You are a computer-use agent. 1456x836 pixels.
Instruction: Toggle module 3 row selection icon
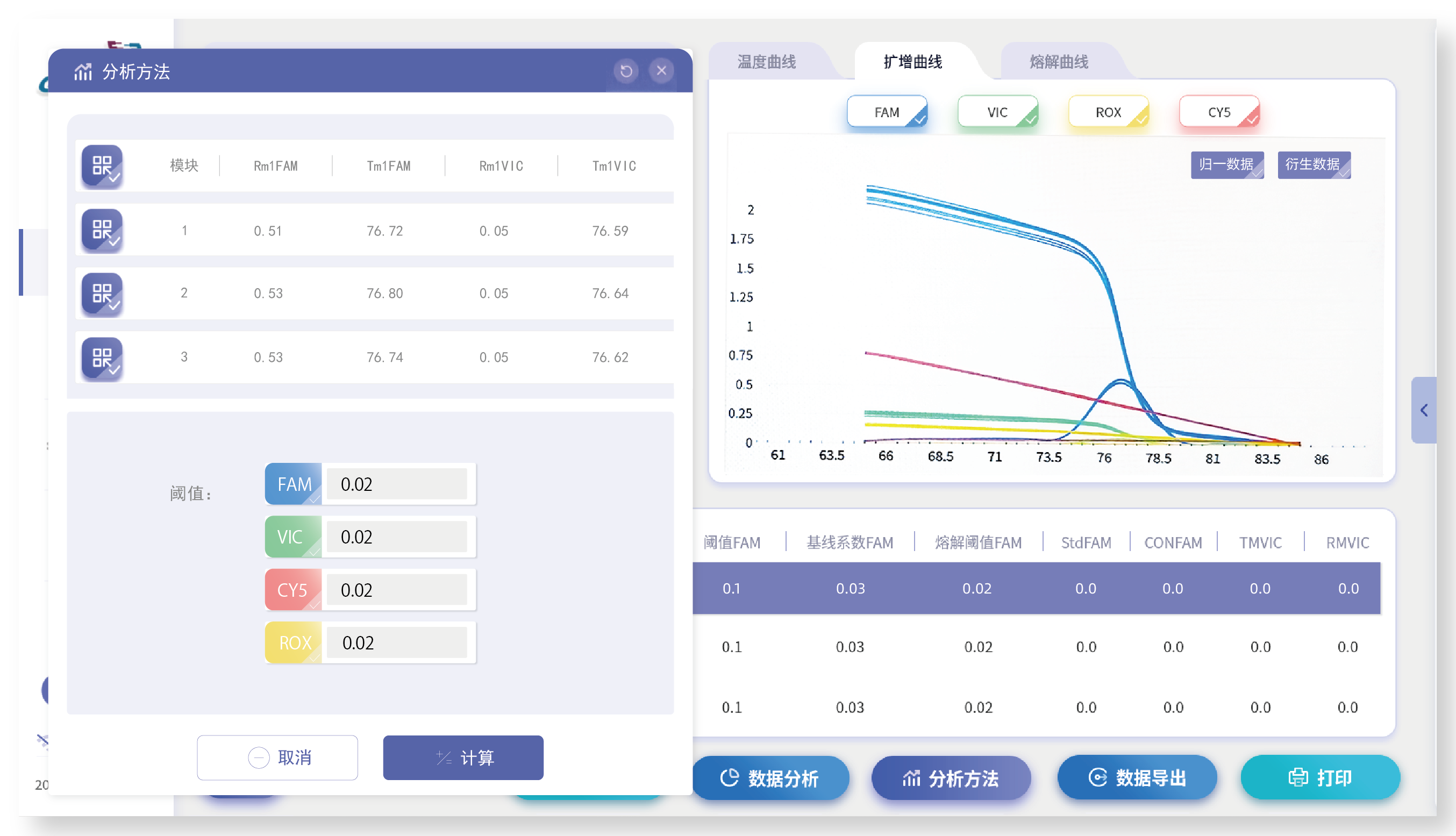(x=102, y=358)
